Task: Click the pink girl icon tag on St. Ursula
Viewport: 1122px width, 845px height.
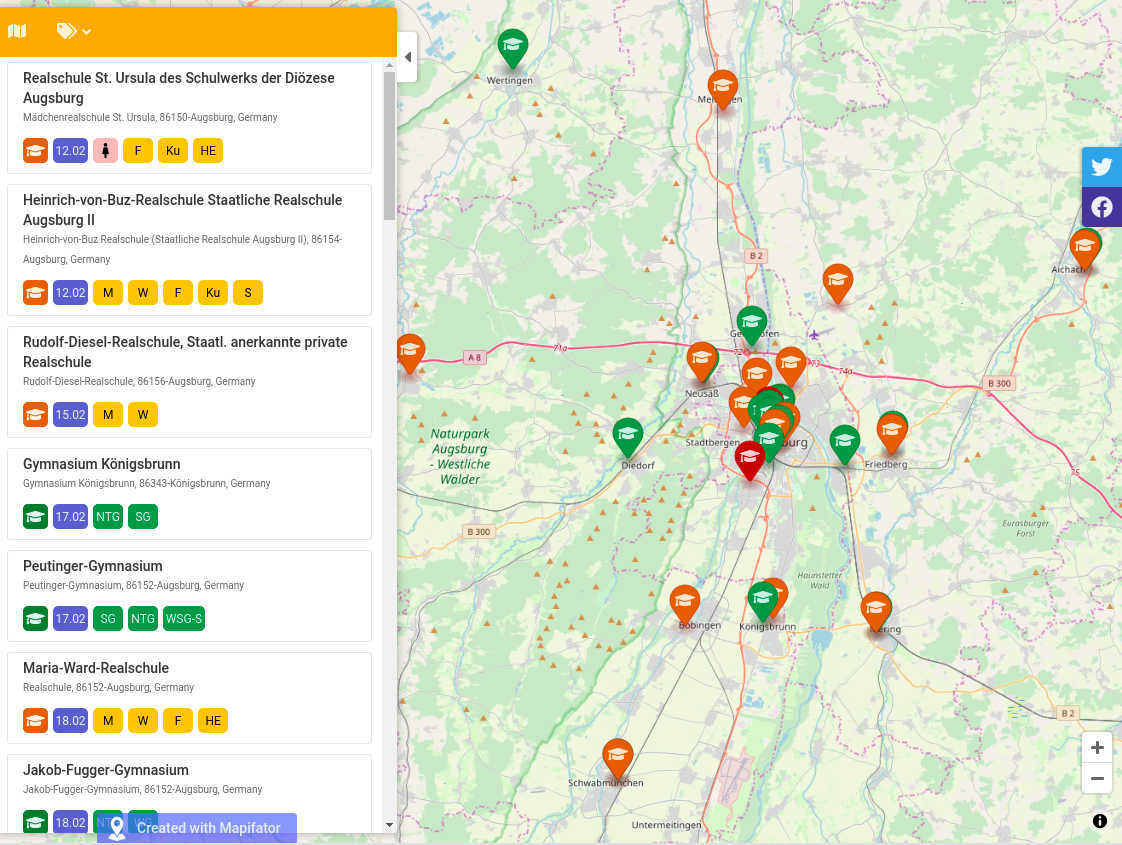Action: 106,151
